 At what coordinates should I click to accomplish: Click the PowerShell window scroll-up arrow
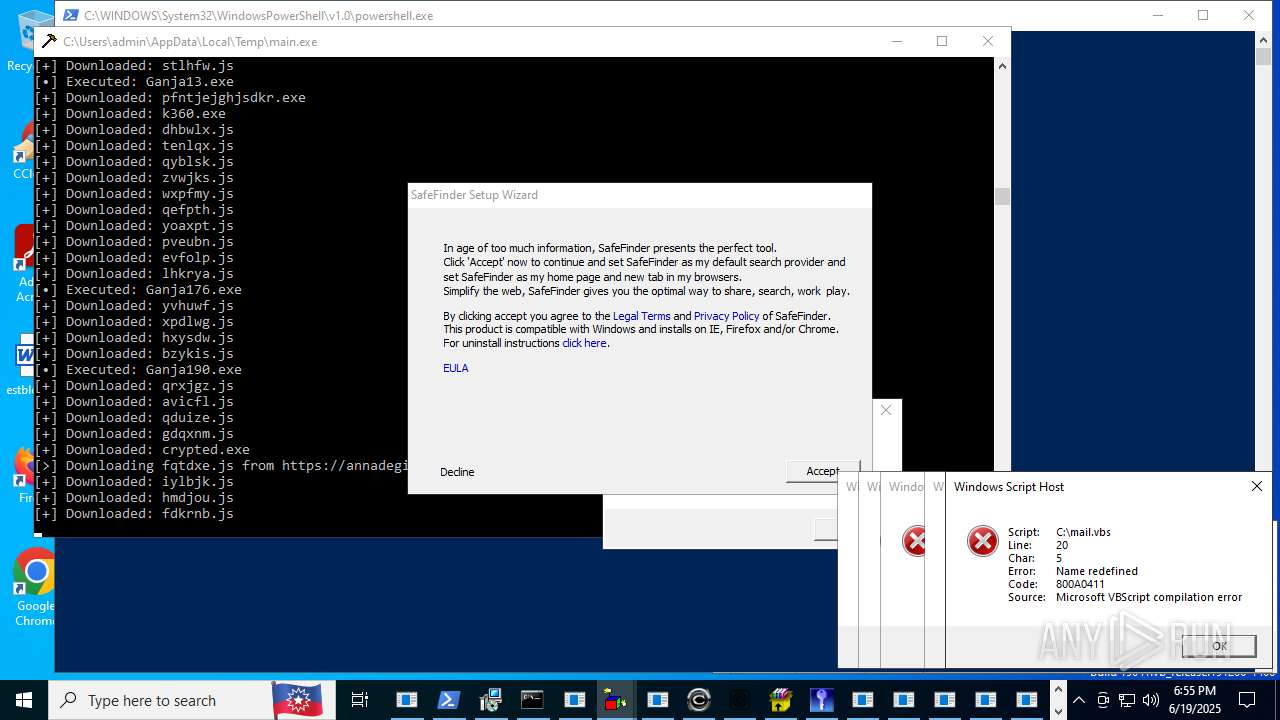pyautogui.click(x=1263, y=39)
